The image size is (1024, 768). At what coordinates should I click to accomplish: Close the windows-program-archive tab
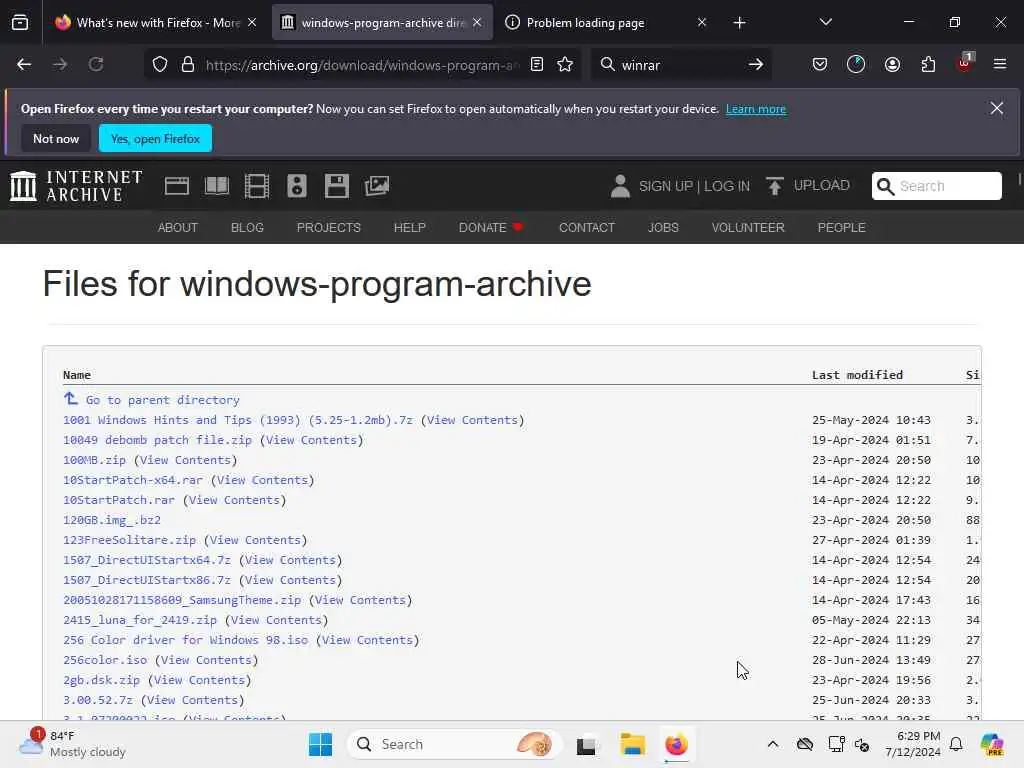pos(477,23)
